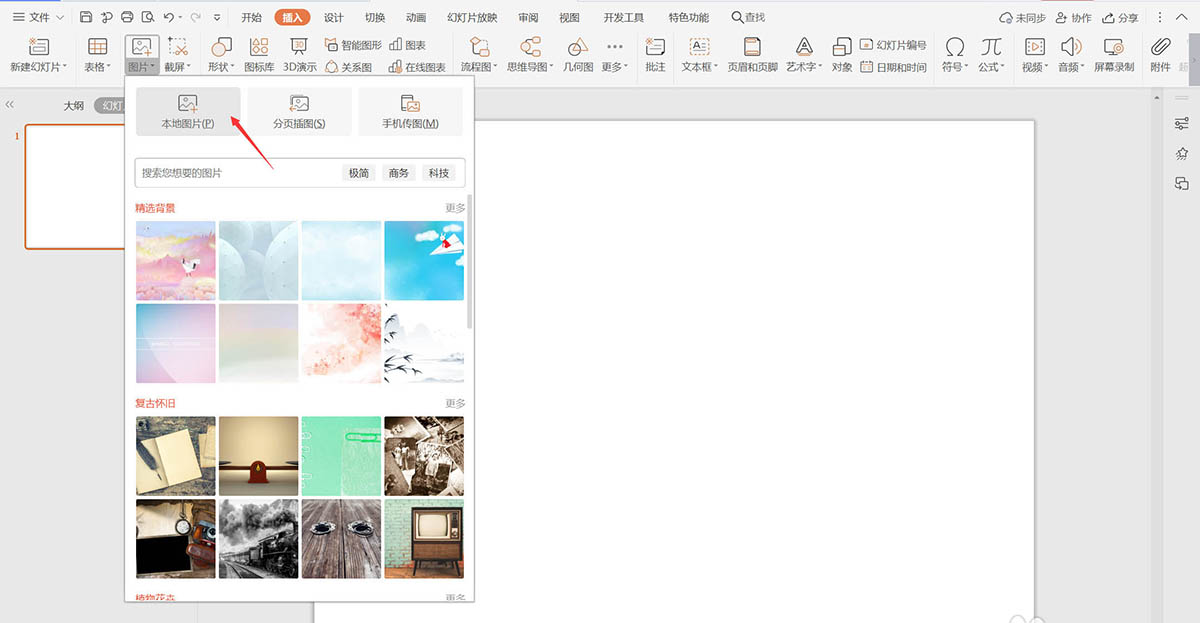Toggle the 科技 filter tag
This screenshot has width=1200, height=623.
439,173
